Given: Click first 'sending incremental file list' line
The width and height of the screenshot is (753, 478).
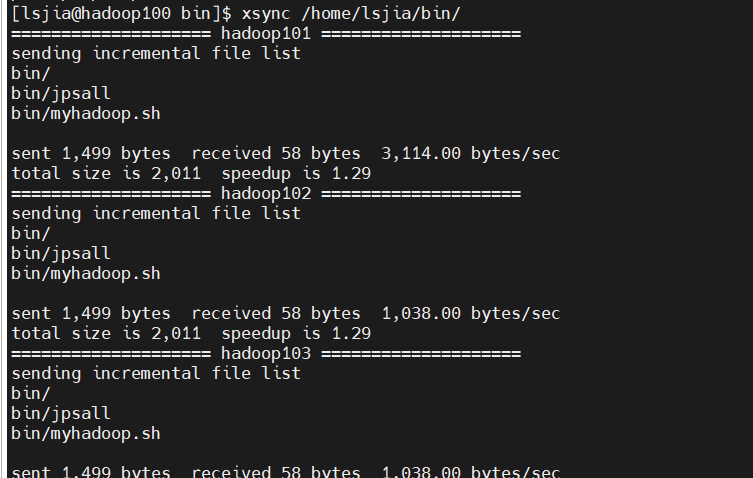Looking at the screenshot, I should tap(156, 53).
